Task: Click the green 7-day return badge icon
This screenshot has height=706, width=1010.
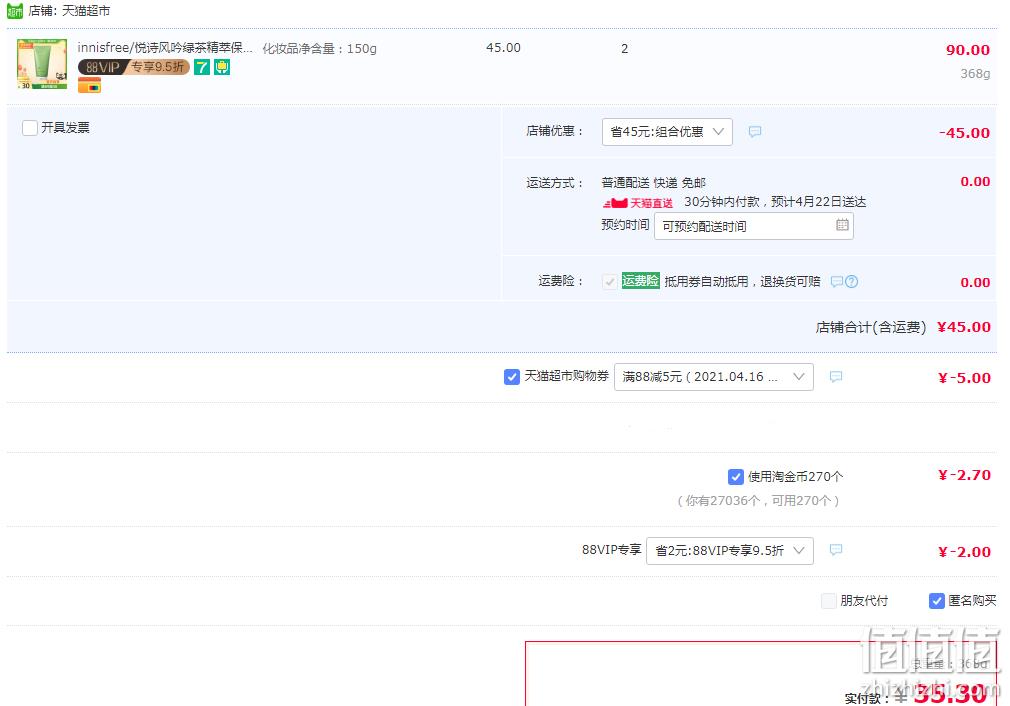Action: (x=202, y=67)
